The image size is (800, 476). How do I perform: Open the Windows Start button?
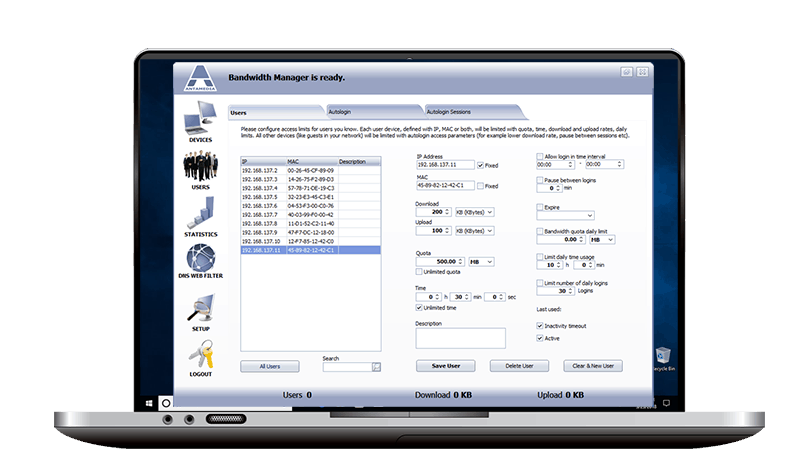pos(149,401)
